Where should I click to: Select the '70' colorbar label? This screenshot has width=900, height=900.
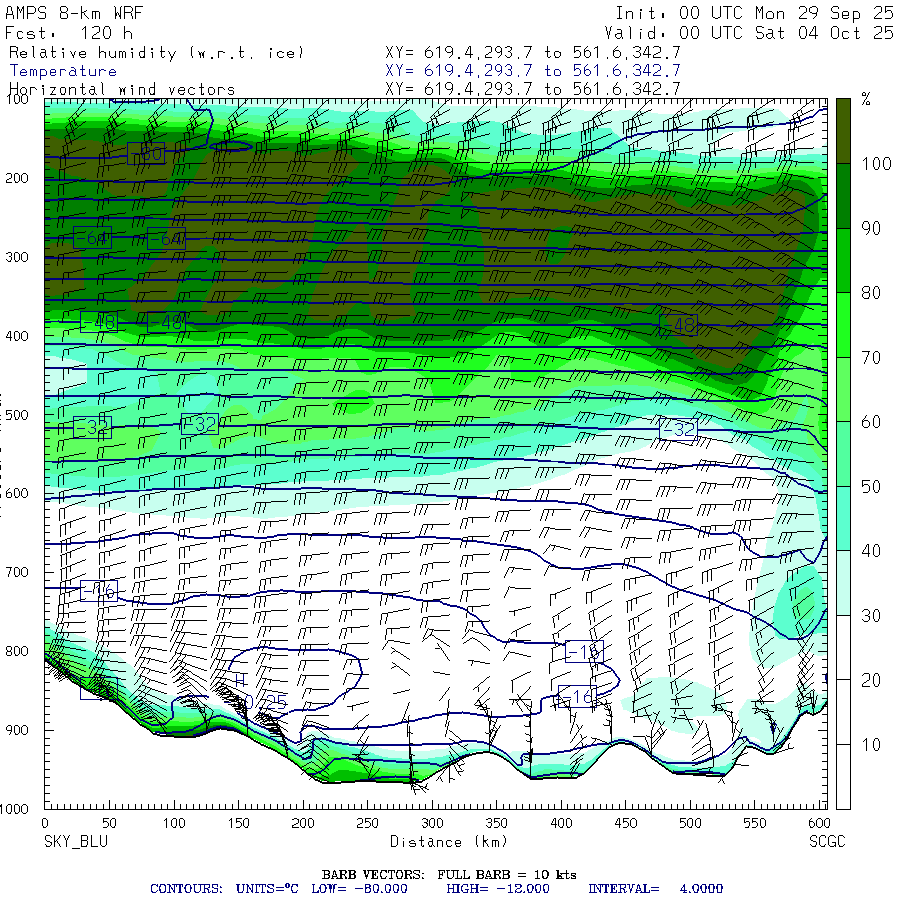pos(871,358)
